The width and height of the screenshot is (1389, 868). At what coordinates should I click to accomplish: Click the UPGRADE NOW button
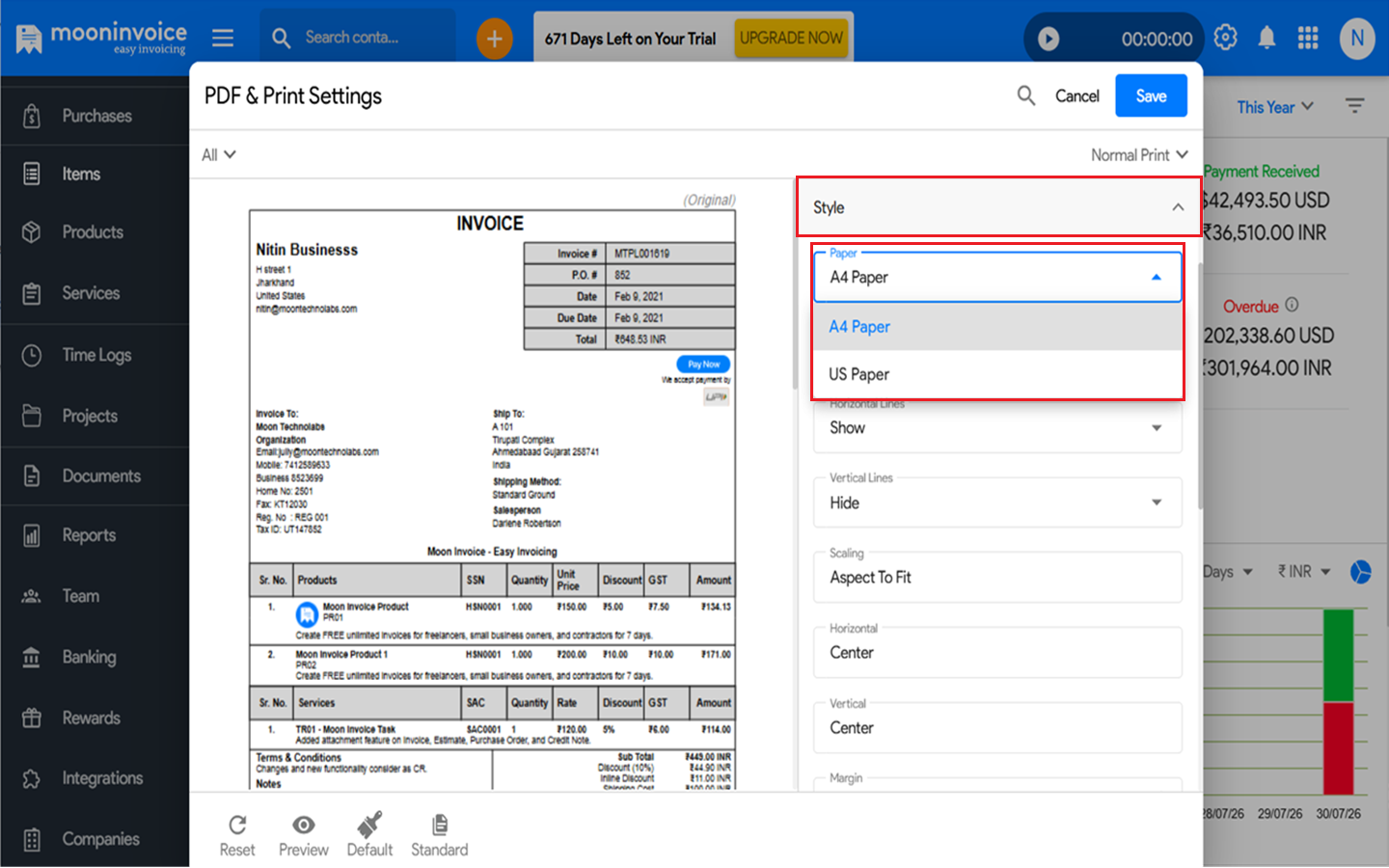[x=791, y=39]
